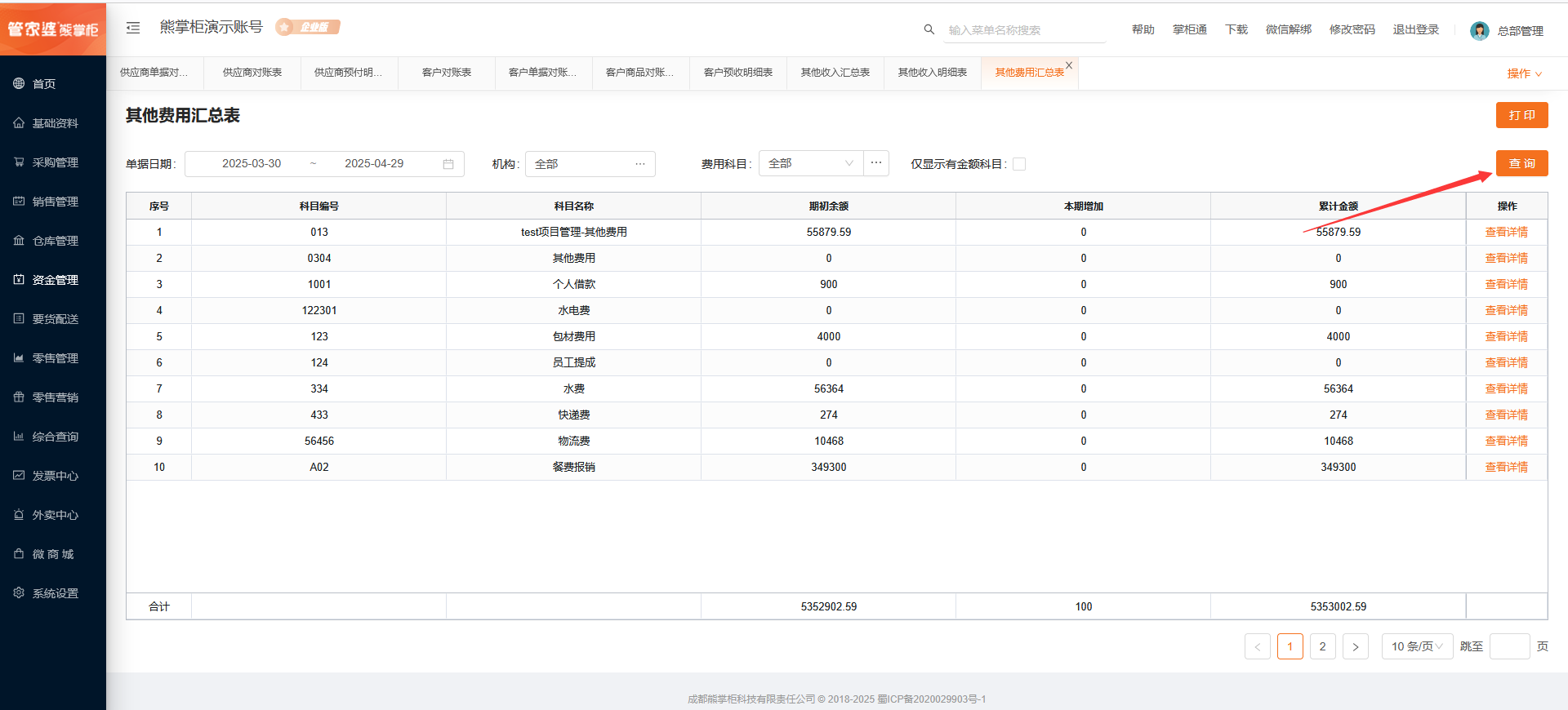Click the start date 2025-03-30 field

pos(252,164)
